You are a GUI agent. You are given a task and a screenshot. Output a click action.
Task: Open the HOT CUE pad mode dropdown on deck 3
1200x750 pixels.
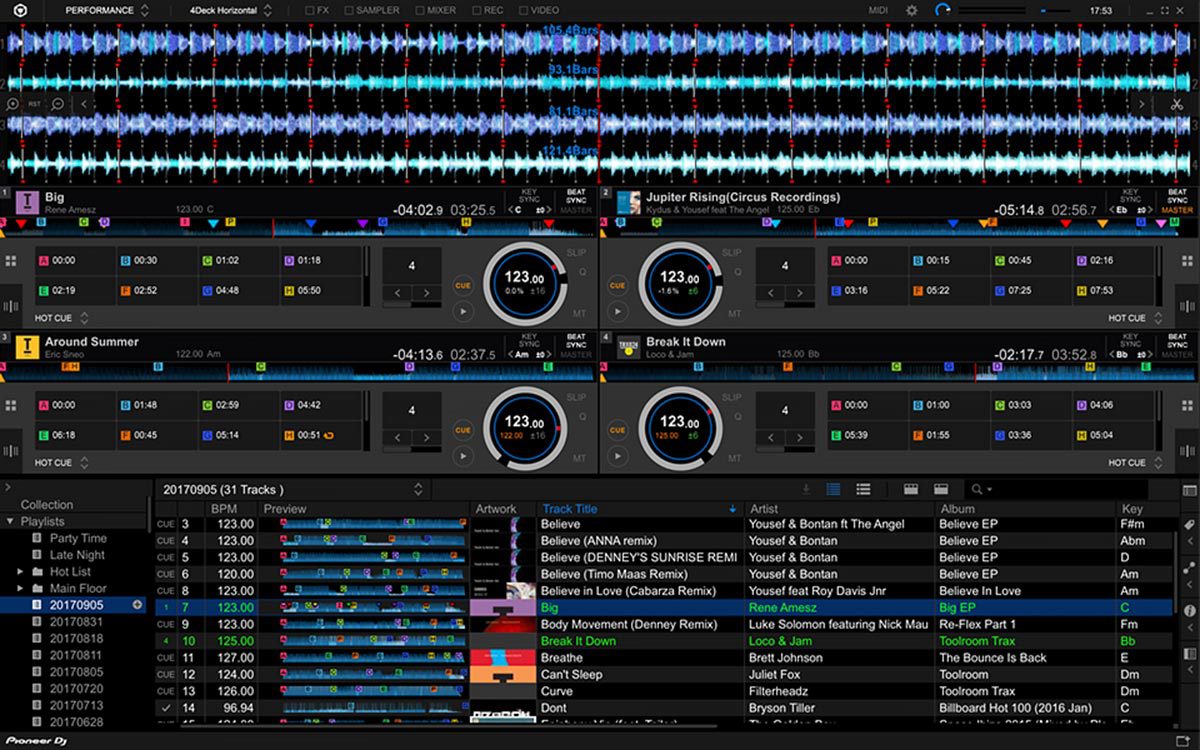click(x=62, y=463)
